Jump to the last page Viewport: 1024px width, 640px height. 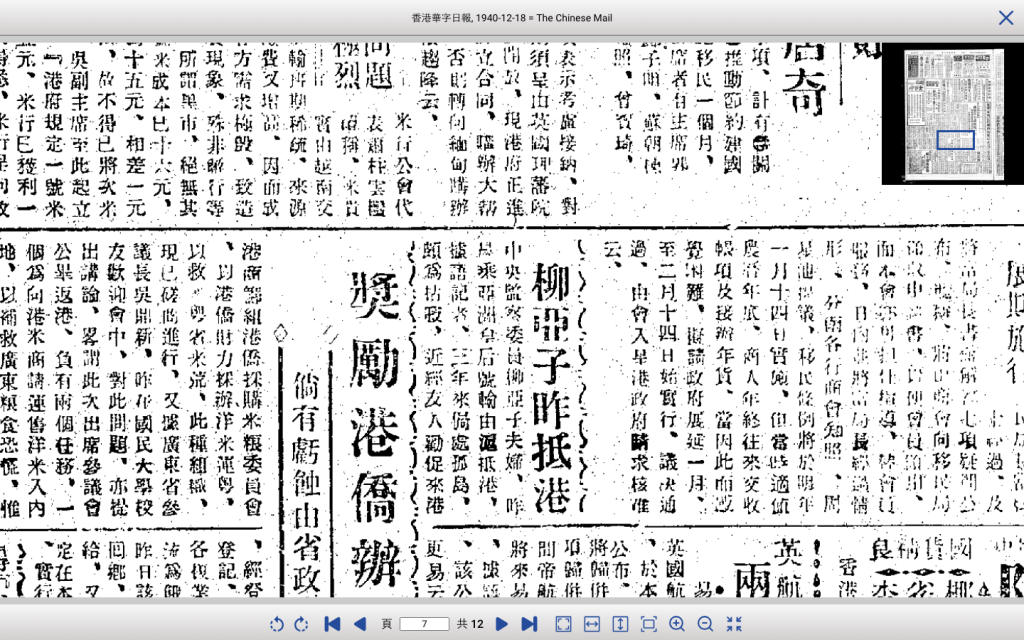pos(529,624)
